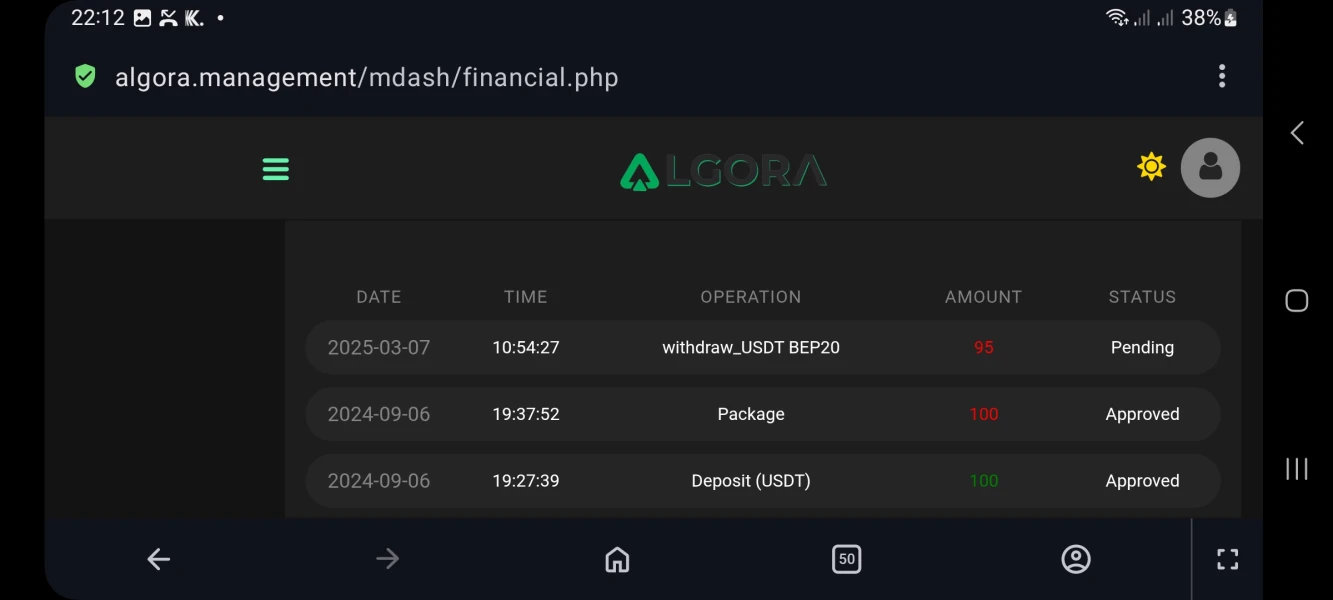
Task: Select the Deposit (USDT) operation row
Action: [751, 481]
